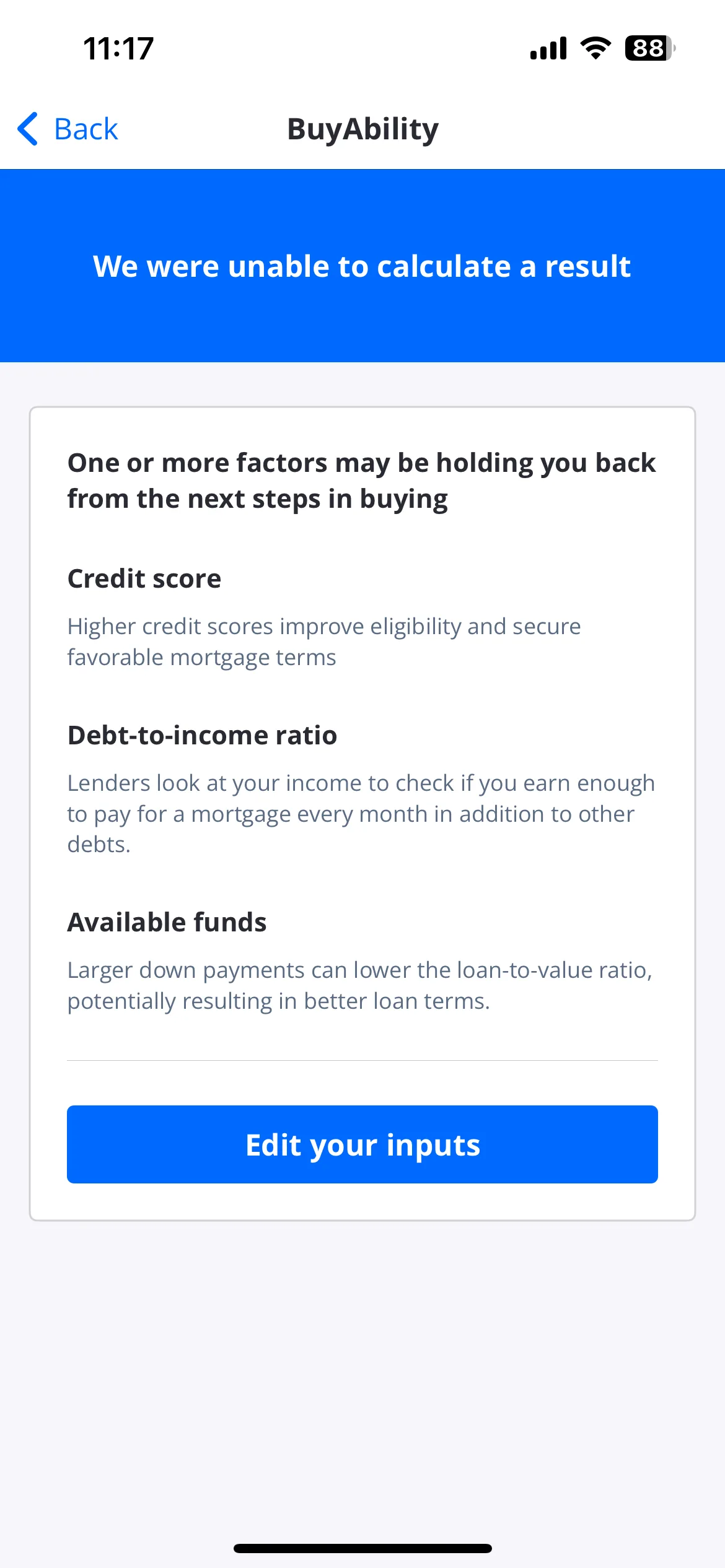The image size is (725, 1568).
Task: Go back using the Back label
Action: 86,129
